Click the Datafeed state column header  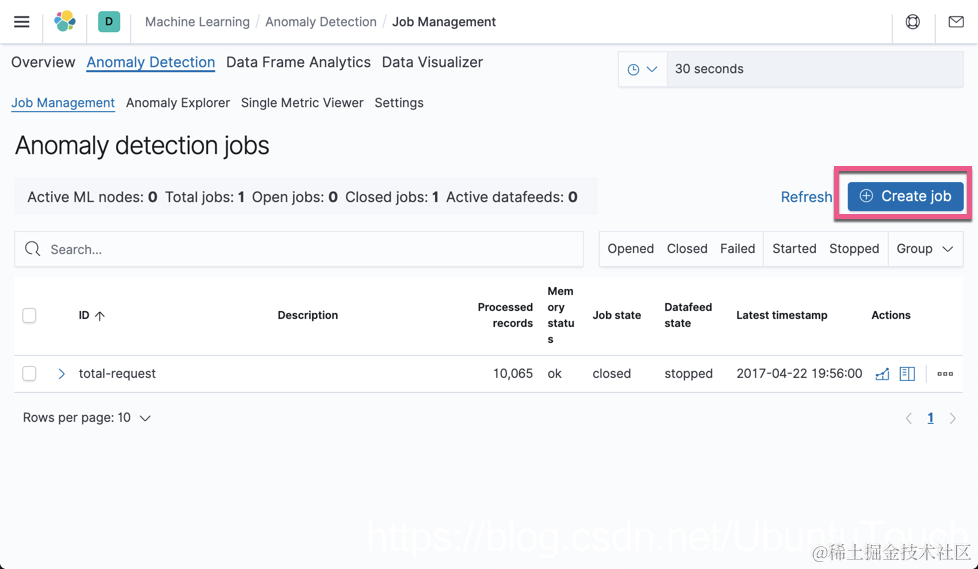click(688, 315)
